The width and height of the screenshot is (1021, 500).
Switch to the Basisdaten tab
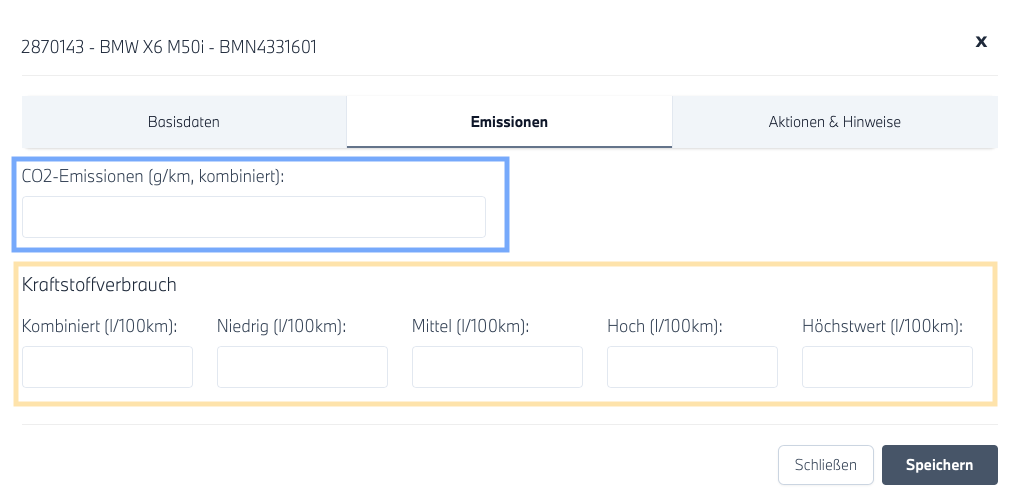point(184,122)
